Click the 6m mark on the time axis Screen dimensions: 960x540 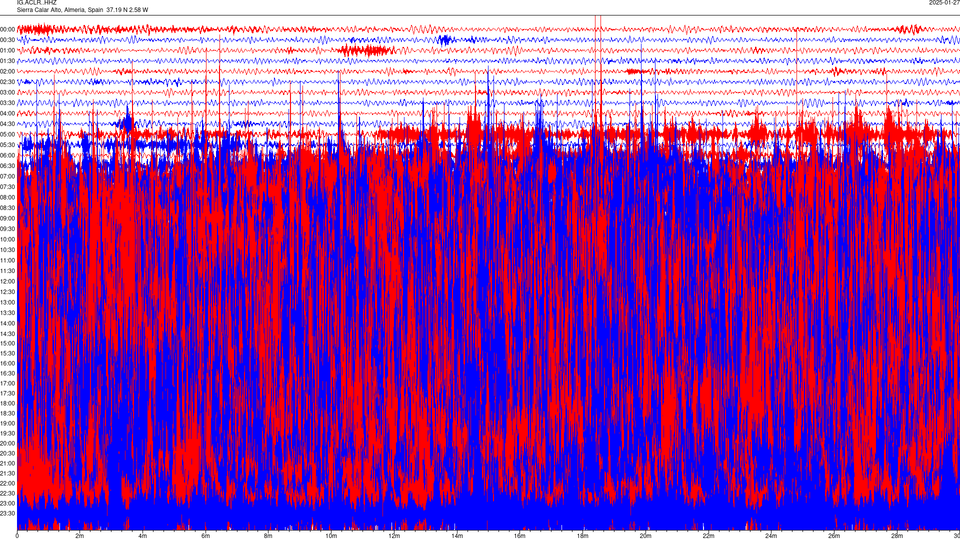click(x=205, y=536)
